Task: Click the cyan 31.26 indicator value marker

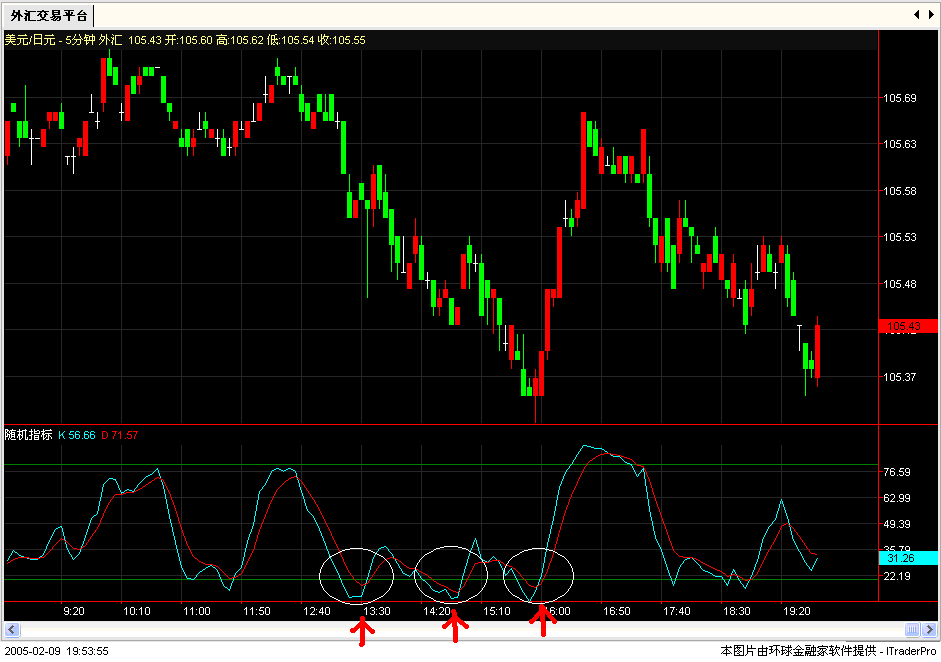Action: pos(908,558)
